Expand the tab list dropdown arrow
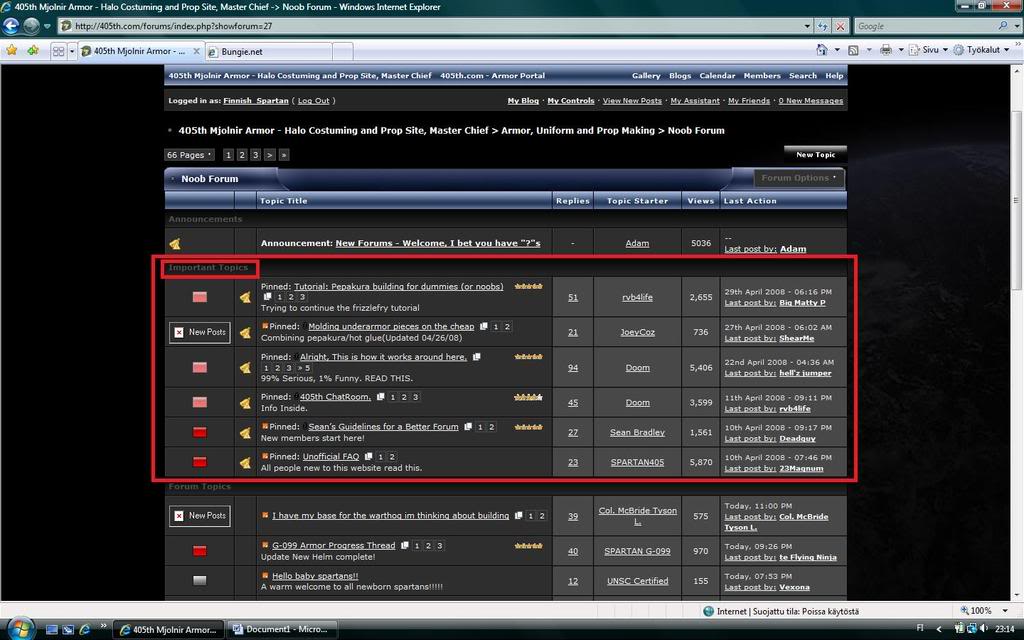Viewport: 1024px width, 640px height. point(72,51)
